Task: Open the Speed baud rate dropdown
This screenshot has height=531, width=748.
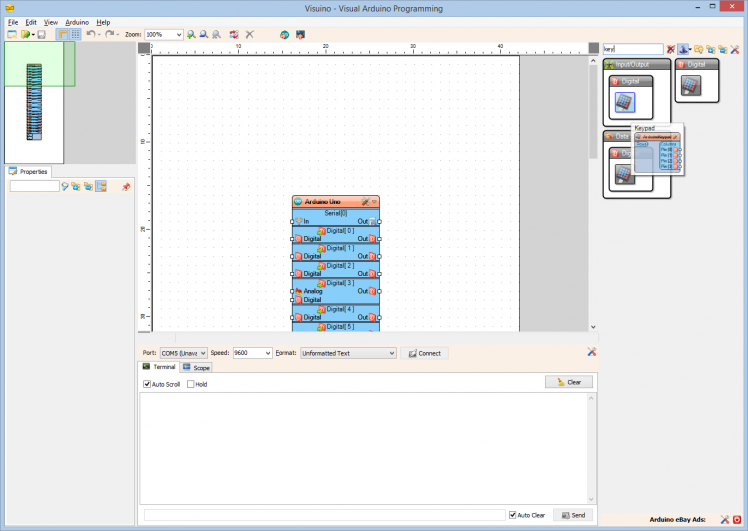Action: (x=267, y=353)
